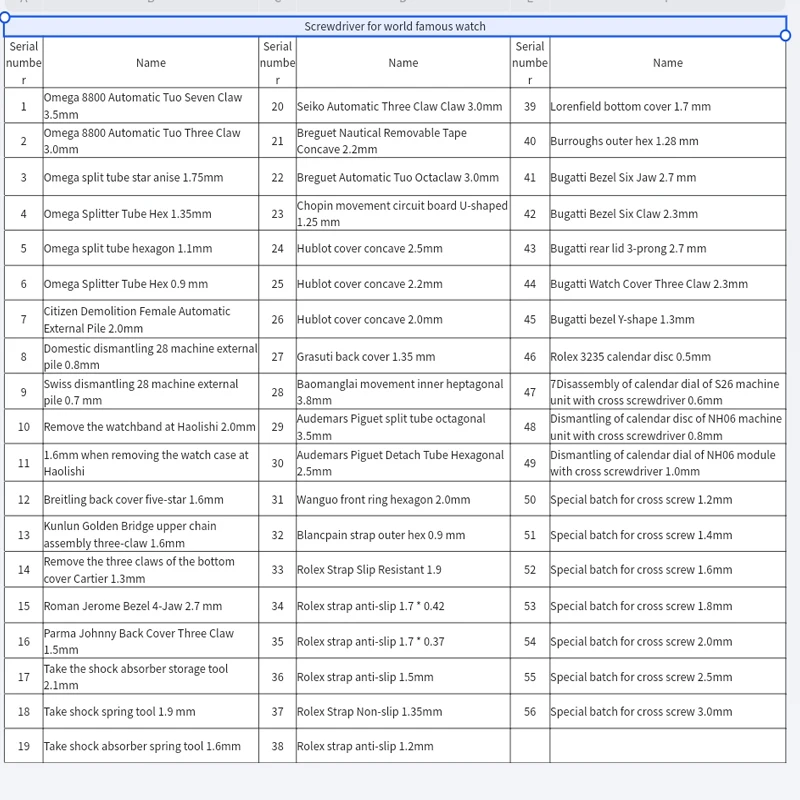Select "Burroughs outer hex 1.28 mm" cell
This screenshot has height=800, width=800.
(x=668, y=141)
